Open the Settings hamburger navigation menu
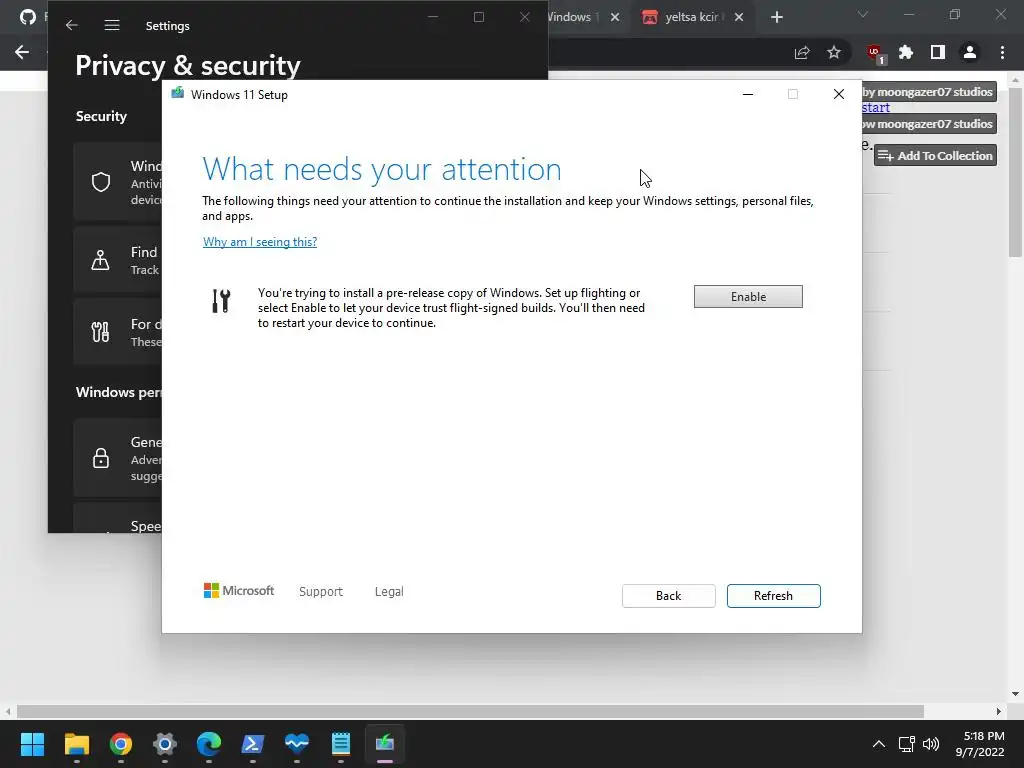Image resolution: width=1024 pixels, height=768 pixels. click(x=112, y=25)
